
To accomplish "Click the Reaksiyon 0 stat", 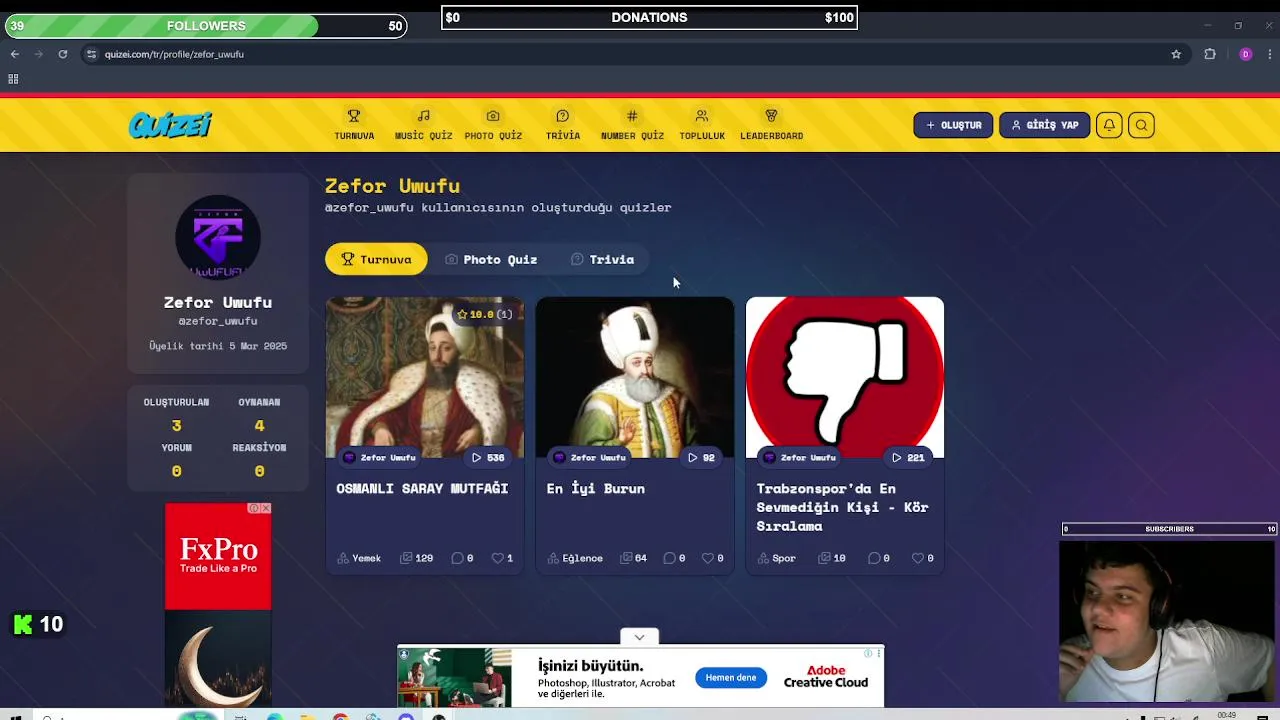I will pyautogui.click(x=259, y=460).
